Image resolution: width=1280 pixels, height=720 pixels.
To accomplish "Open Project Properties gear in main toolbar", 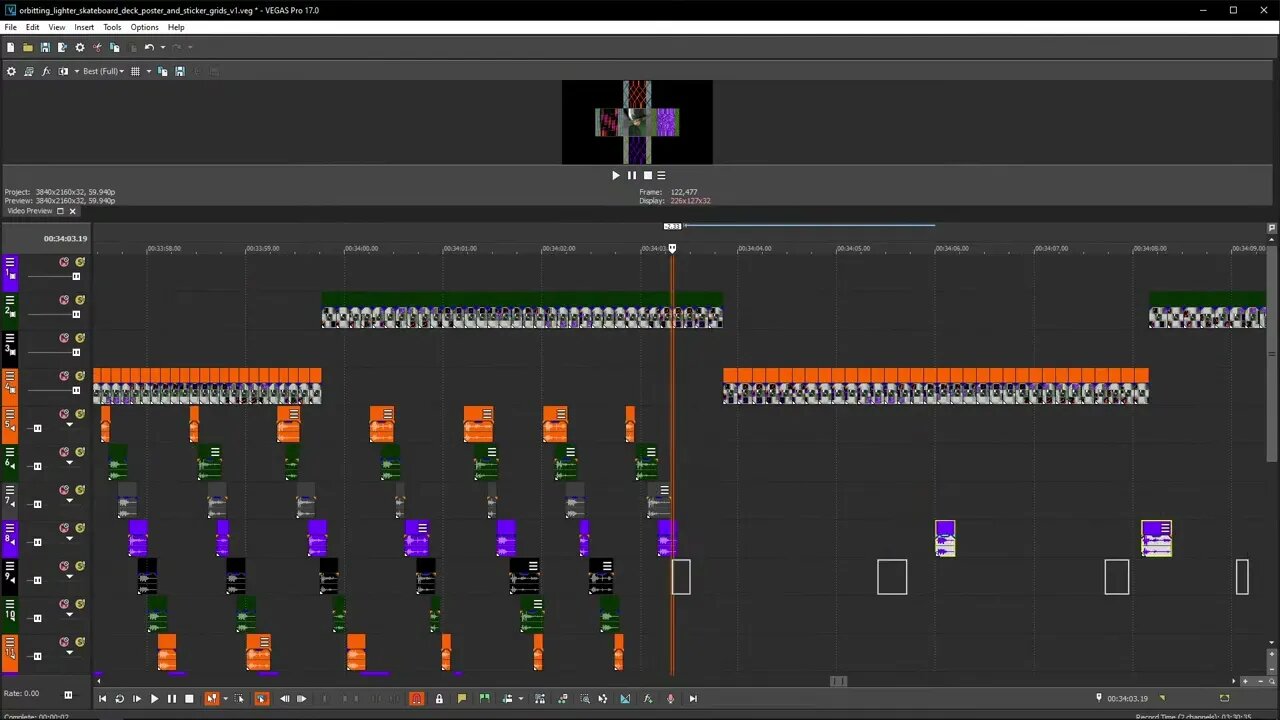I will (x=80, y=47).
